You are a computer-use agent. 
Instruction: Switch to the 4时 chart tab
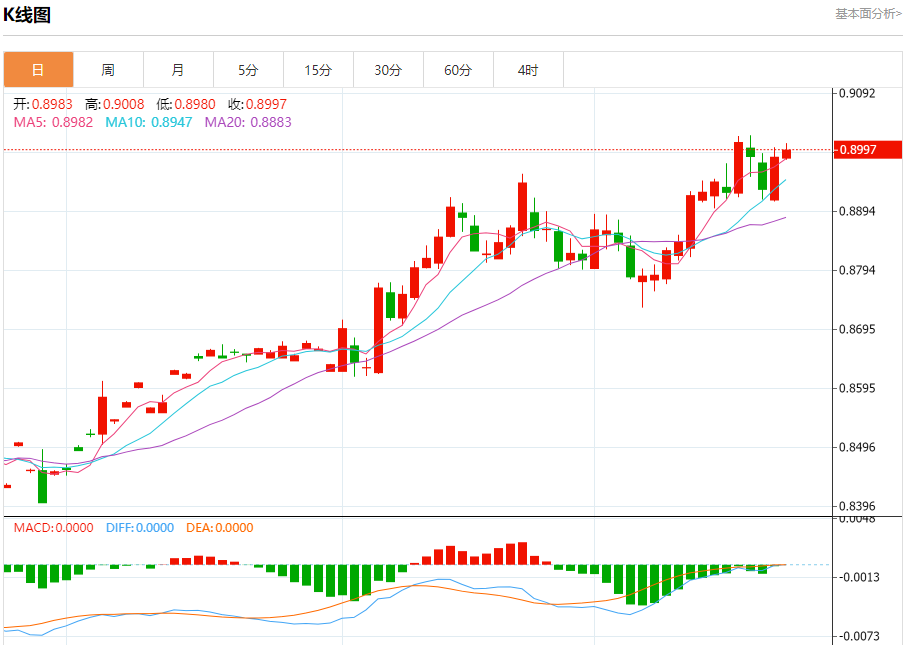pyautogui.click(x=528, y=70)
